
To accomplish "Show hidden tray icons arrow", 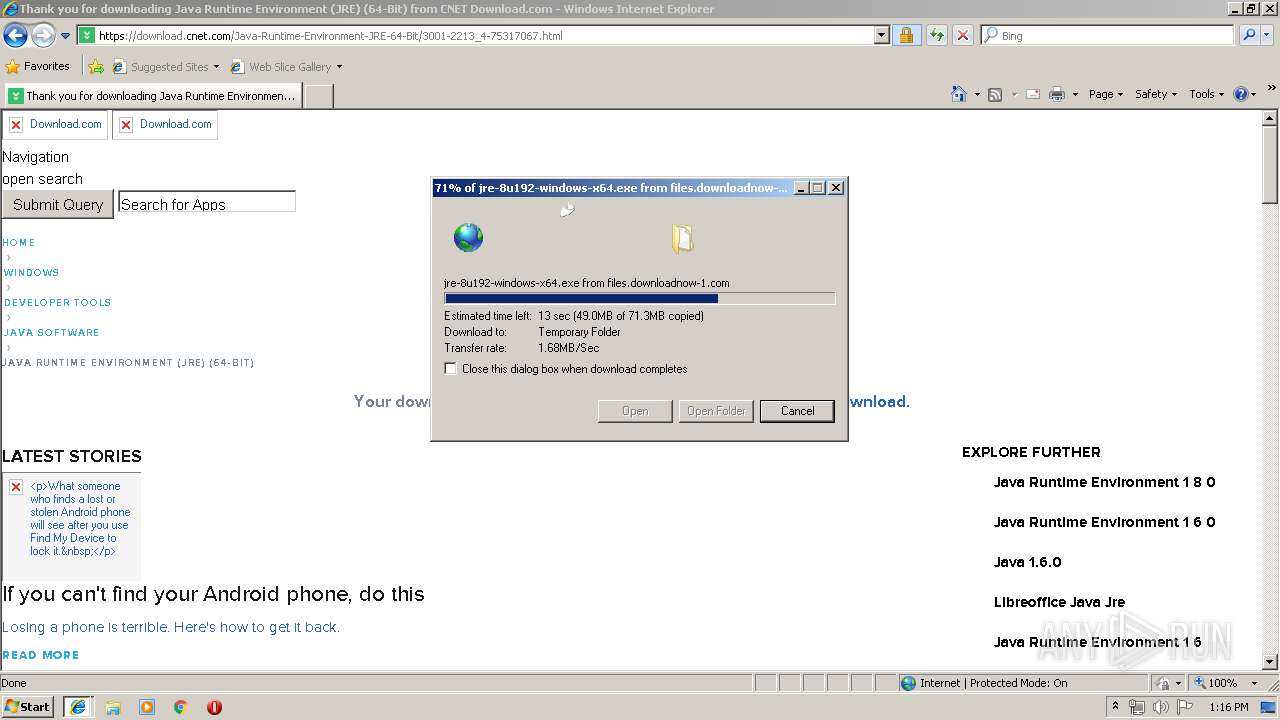I will [x=1115, y=707].
